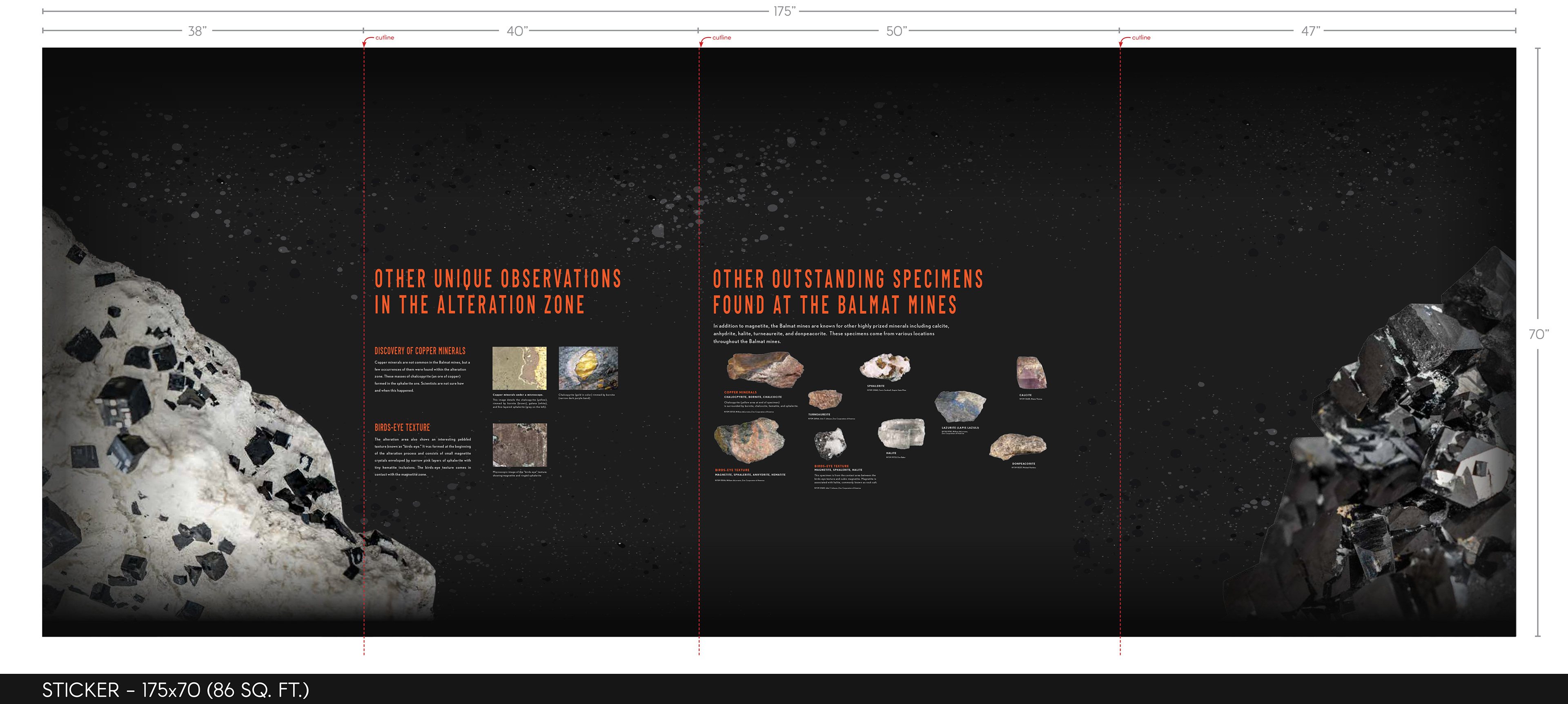Click the 38" panel width label
This screenshot has width=1568, height=704.
pos(197,31)
